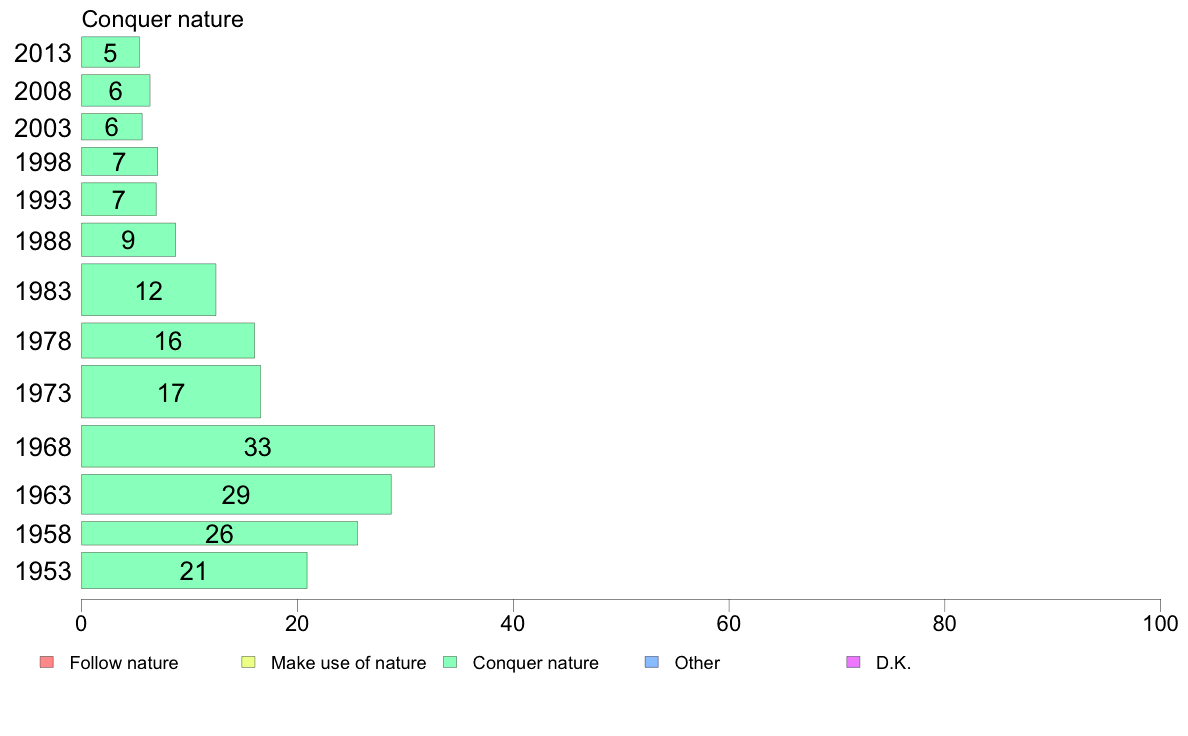Click the 2013 bar showing 5
The image size is (1188, 736).
(110, 52)
